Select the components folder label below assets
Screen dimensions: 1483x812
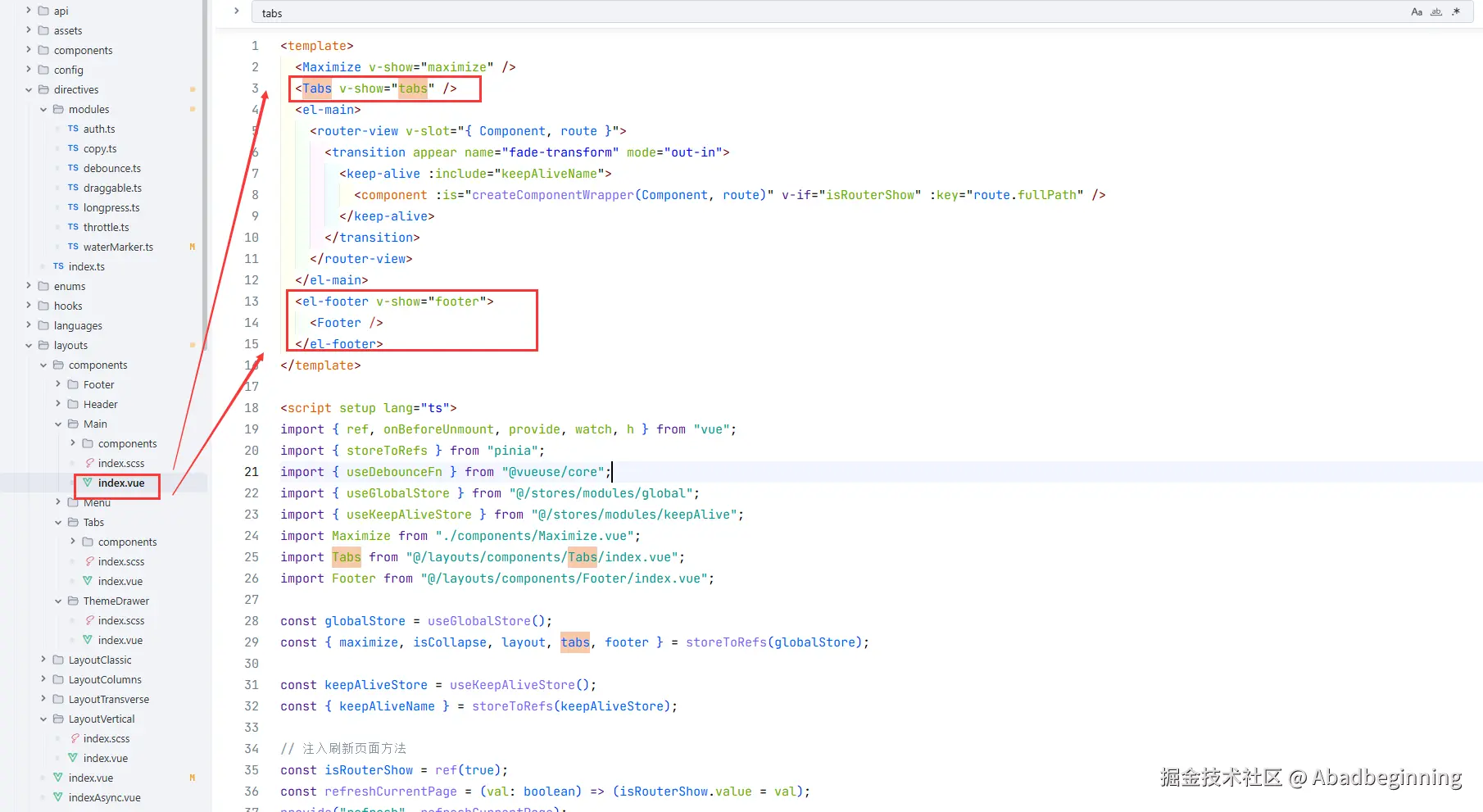(x=84, y=50)
